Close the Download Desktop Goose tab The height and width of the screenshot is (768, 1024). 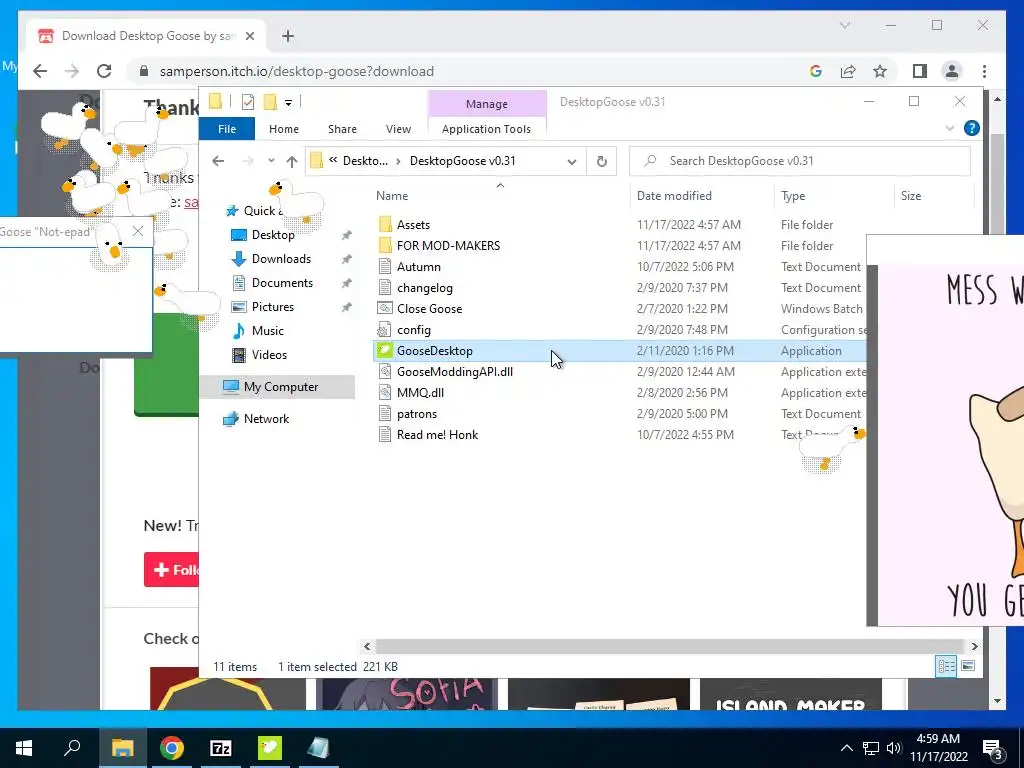click(x=249, y=36)
